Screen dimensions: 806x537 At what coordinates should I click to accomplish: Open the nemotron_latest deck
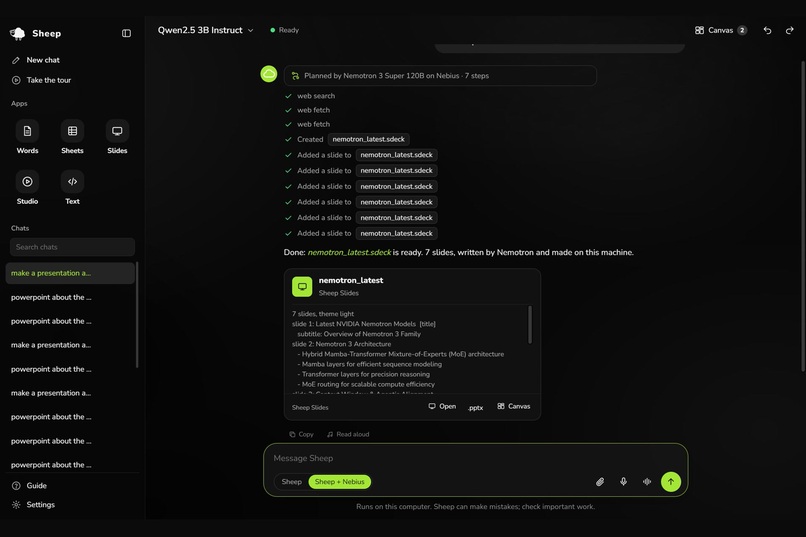(442, 406)
